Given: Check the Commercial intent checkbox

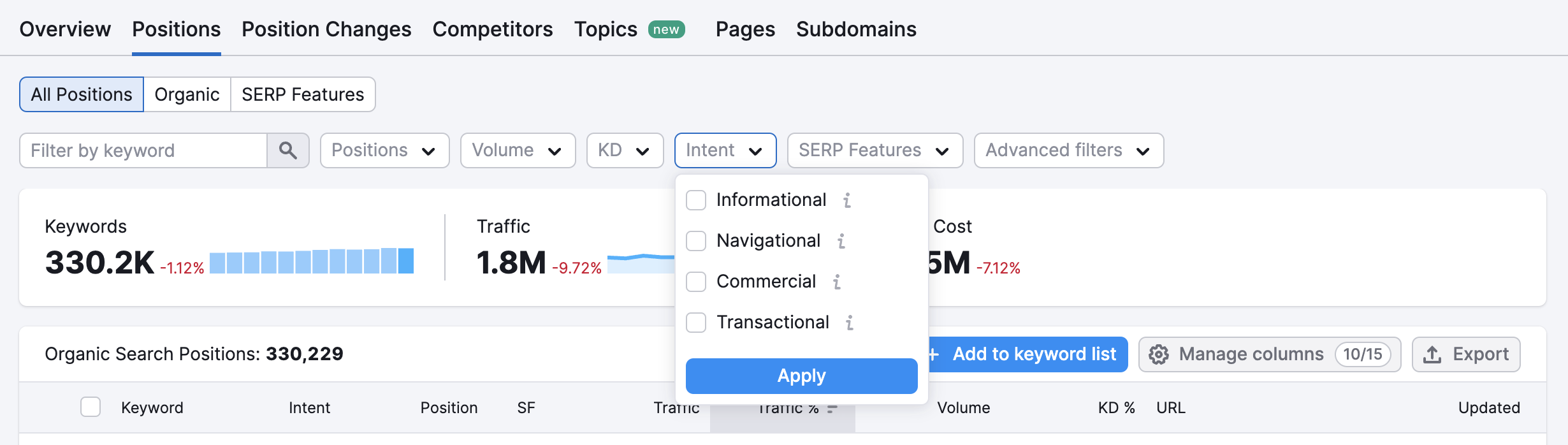Looking at the screenshot, I should (x=696, y=282).
